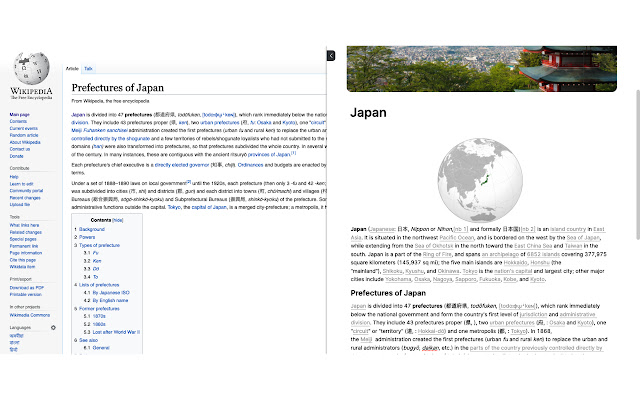Click the directly elected governor article link
The image size is (640, 400).
[x=182, y=165]
